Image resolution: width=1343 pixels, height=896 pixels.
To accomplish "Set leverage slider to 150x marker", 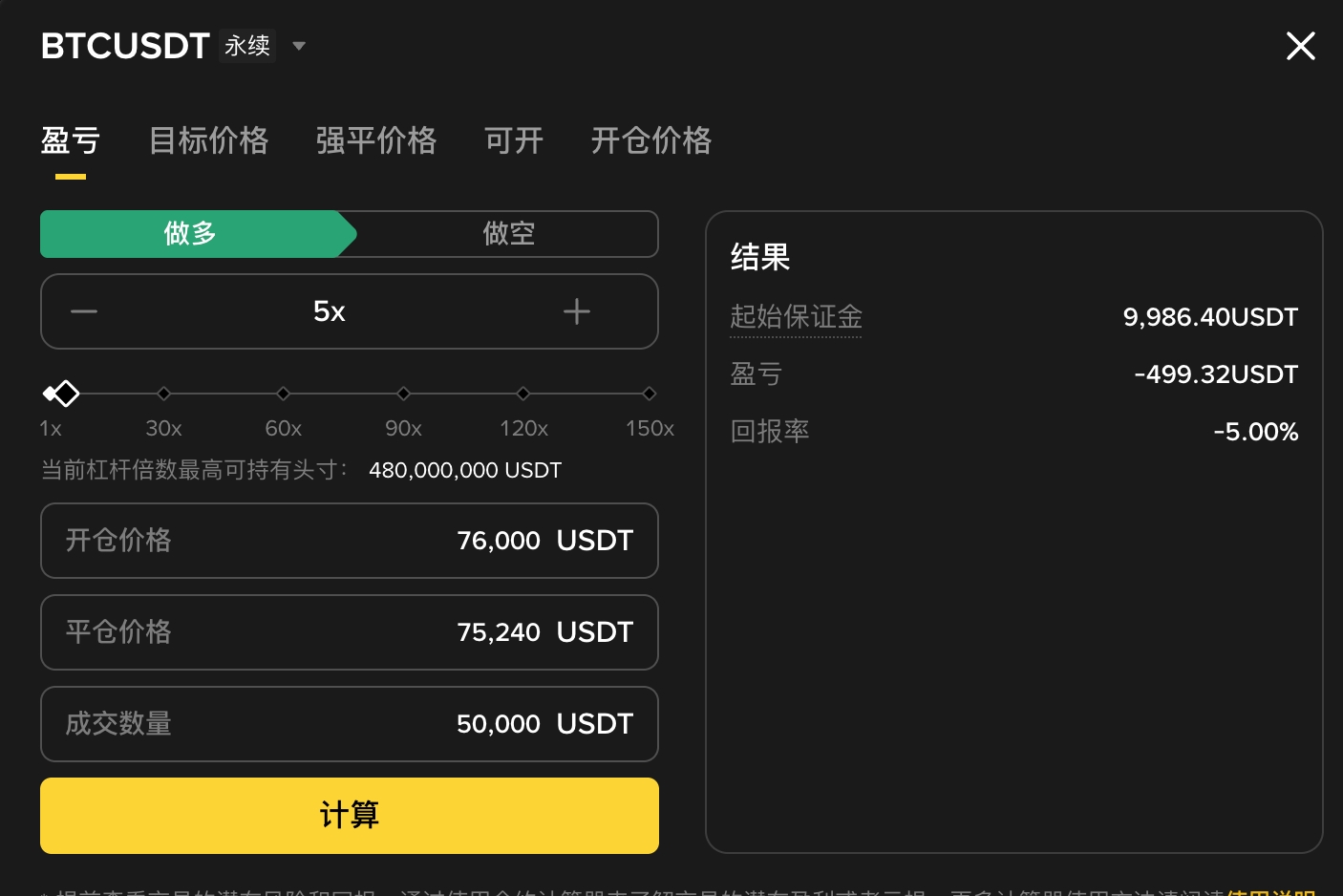I will point(650,394).
